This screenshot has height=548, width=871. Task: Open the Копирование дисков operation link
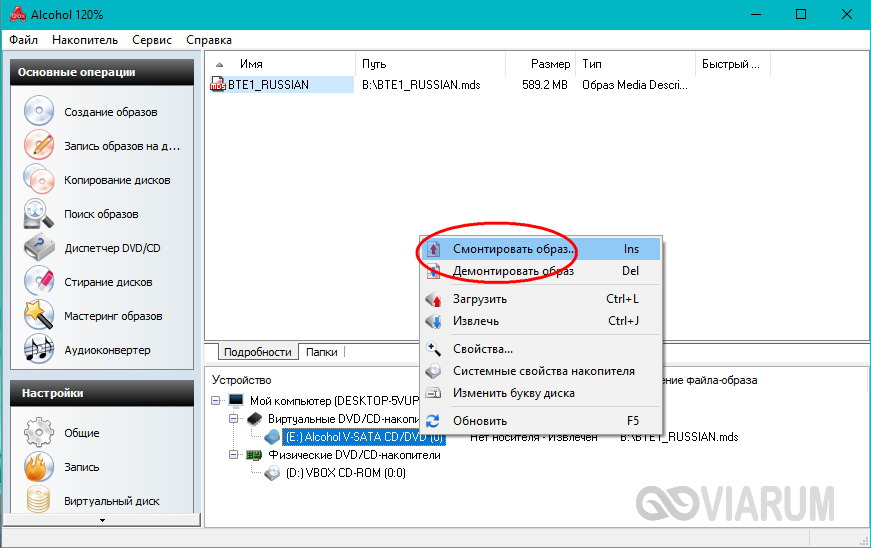click(117, 180)
